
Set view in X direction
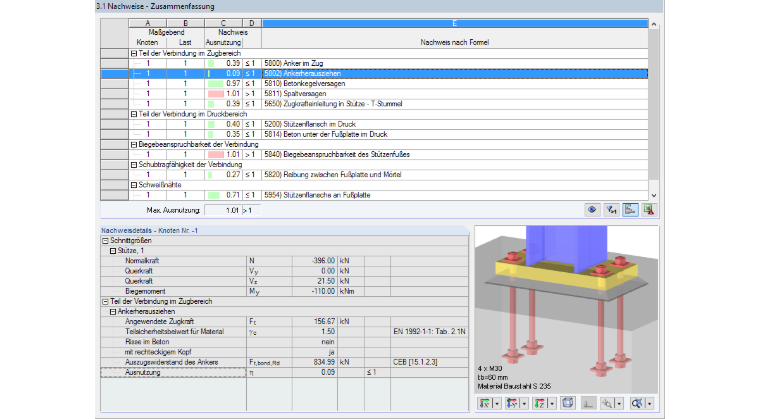click(484, 403)
